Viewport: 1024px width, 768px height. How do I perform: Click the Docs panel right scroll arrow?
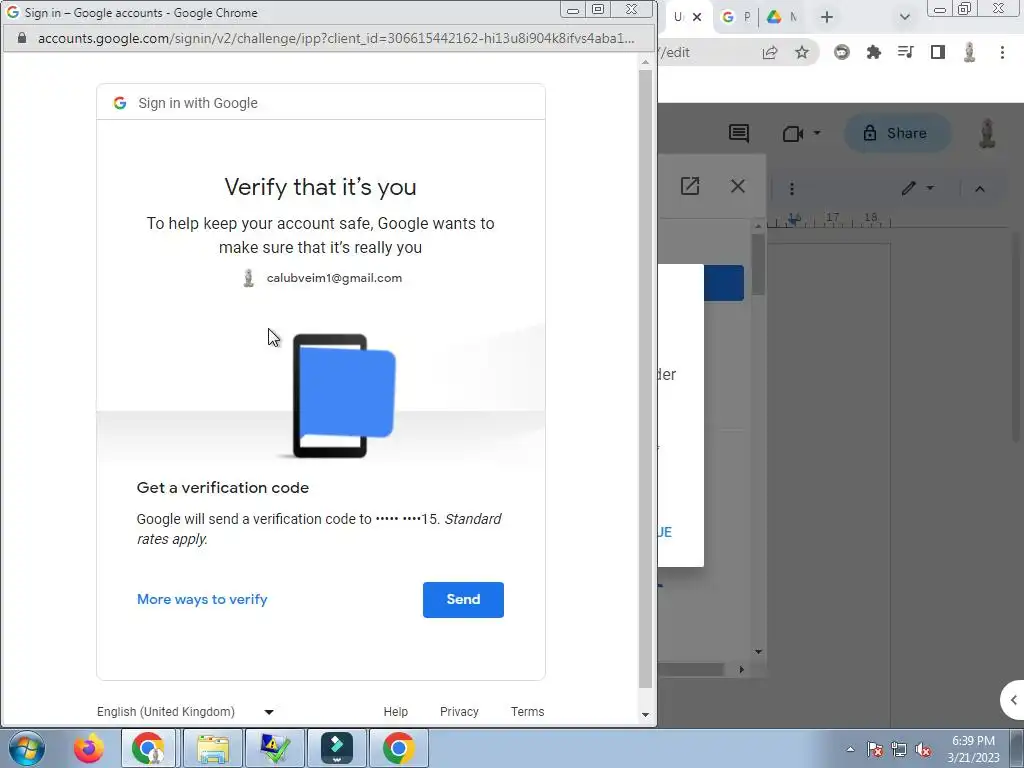pyautogui.click(x=741, y=669)
